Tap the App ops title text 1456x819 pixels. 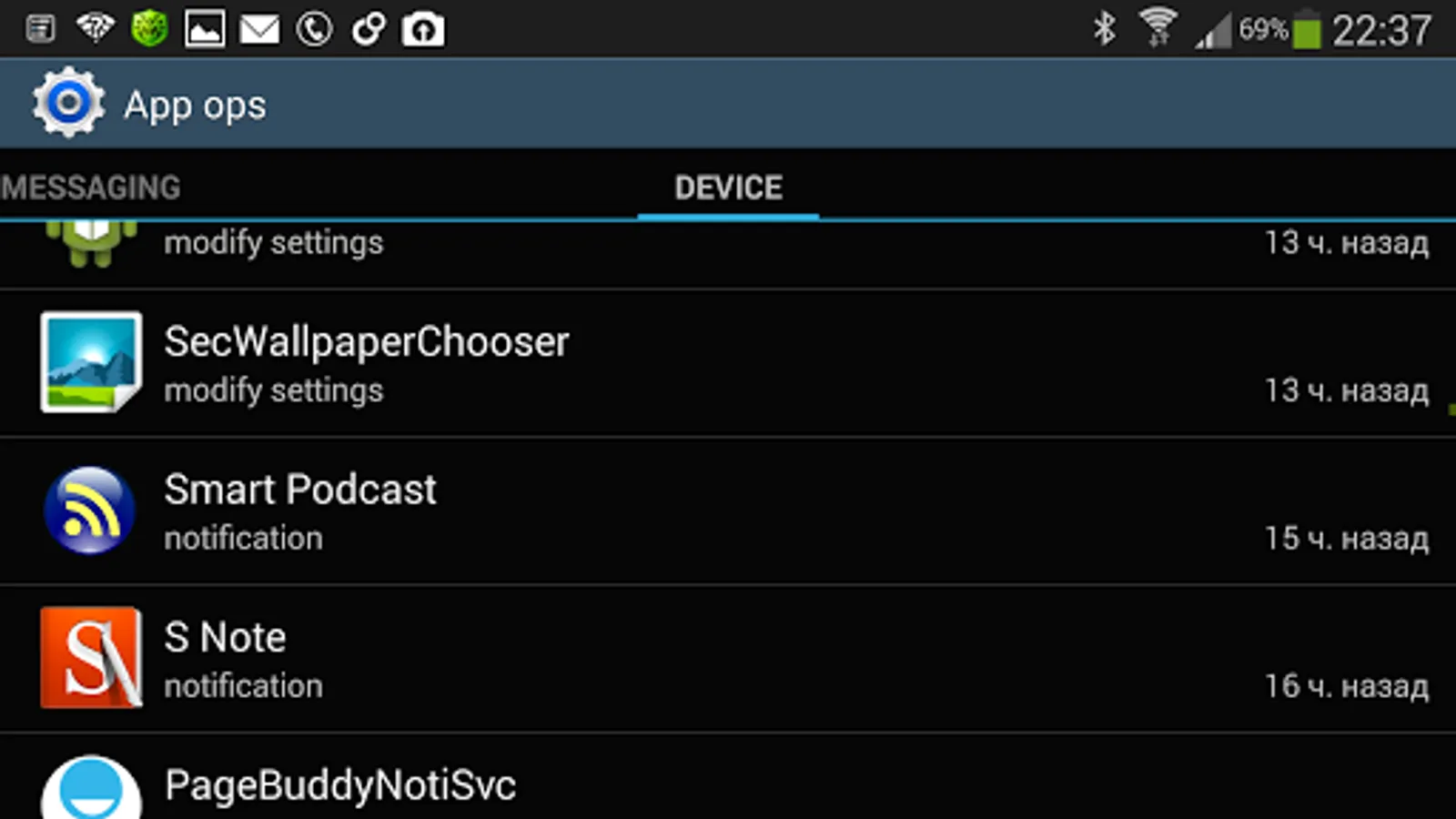[195, 106]
